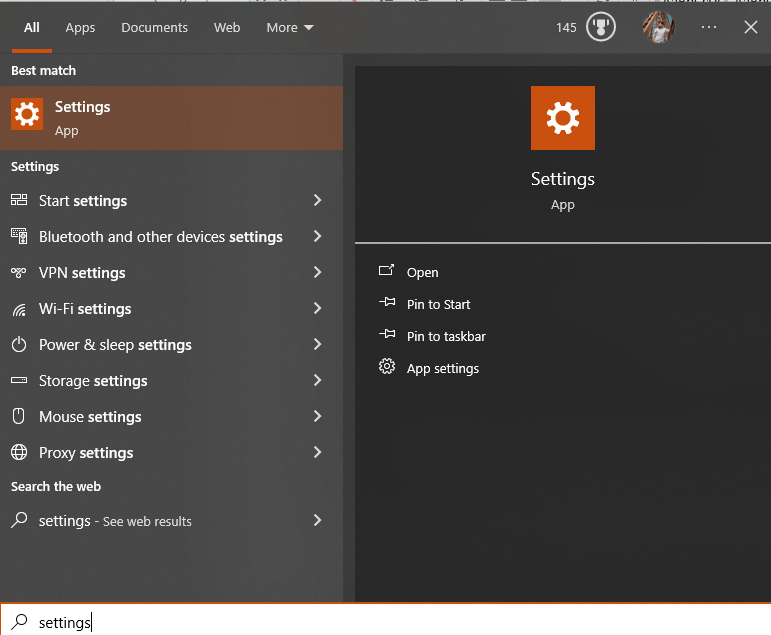
Task: Expand Start settings with its chevron
Action: pyautogui.click(x=318, y=200)
